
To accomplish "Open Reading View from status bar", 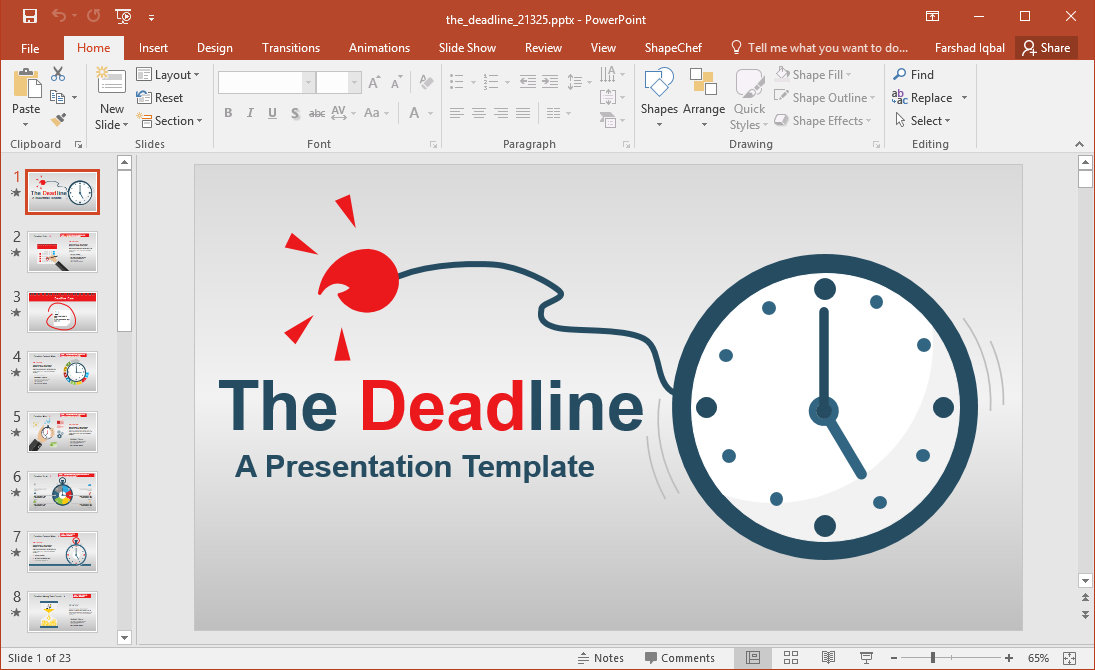I will (828, 658).
